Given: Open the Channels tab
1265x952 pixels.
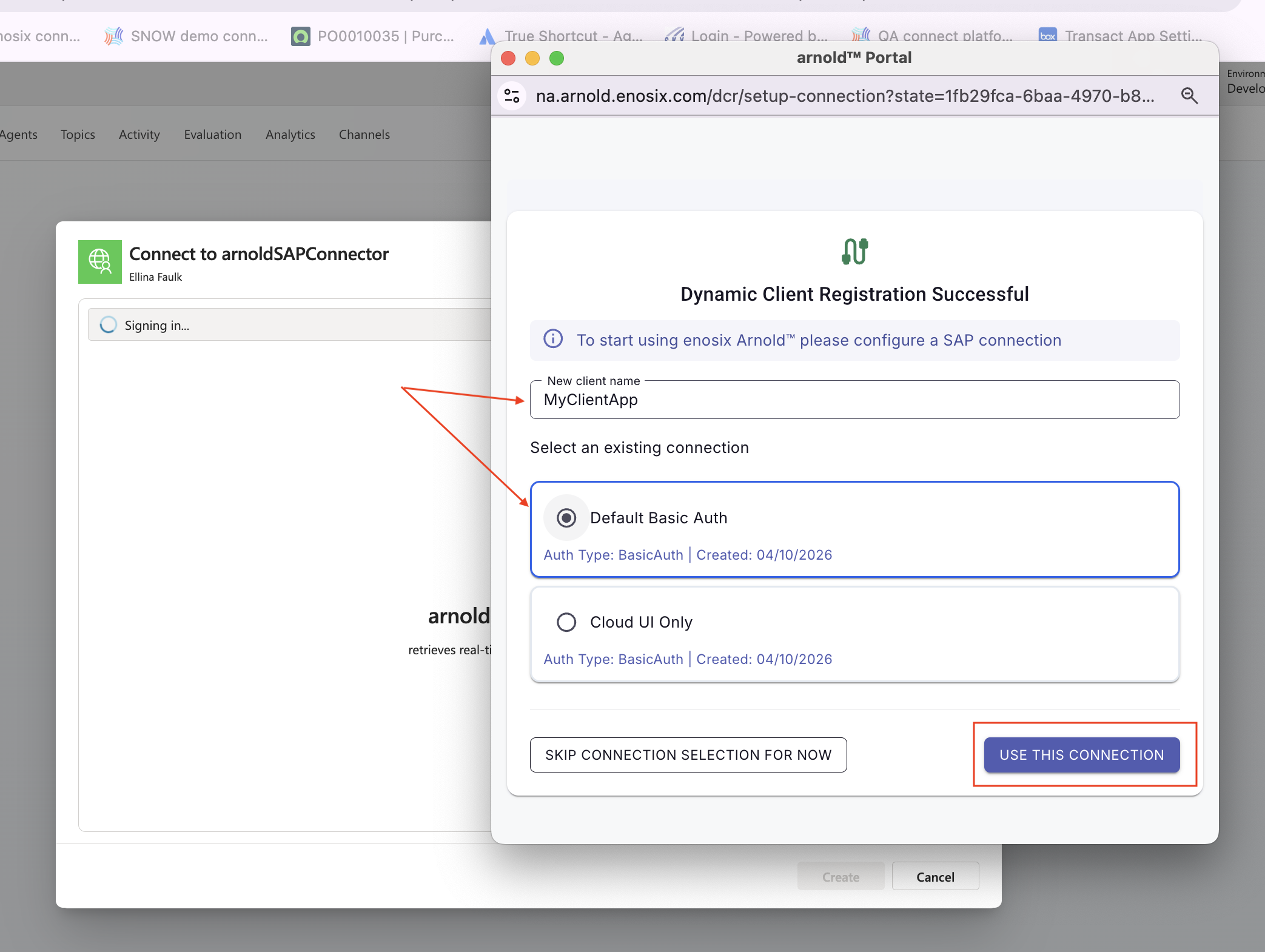Looking at the screenshot, I should pos(364,135).
